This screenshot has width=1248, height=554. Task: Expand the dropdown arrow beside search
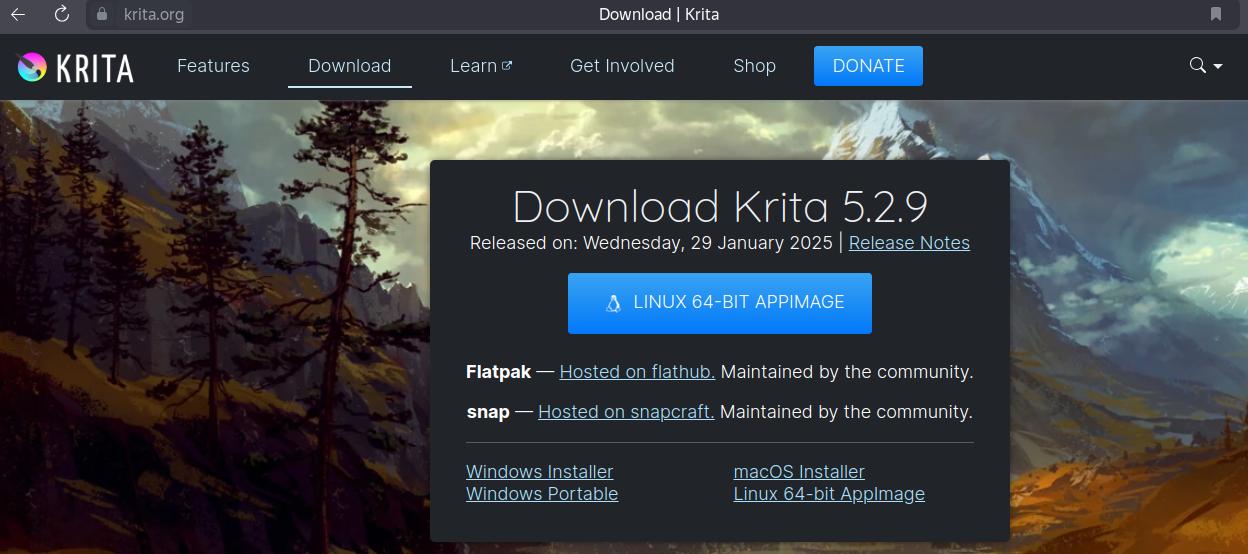point(1218,67)
